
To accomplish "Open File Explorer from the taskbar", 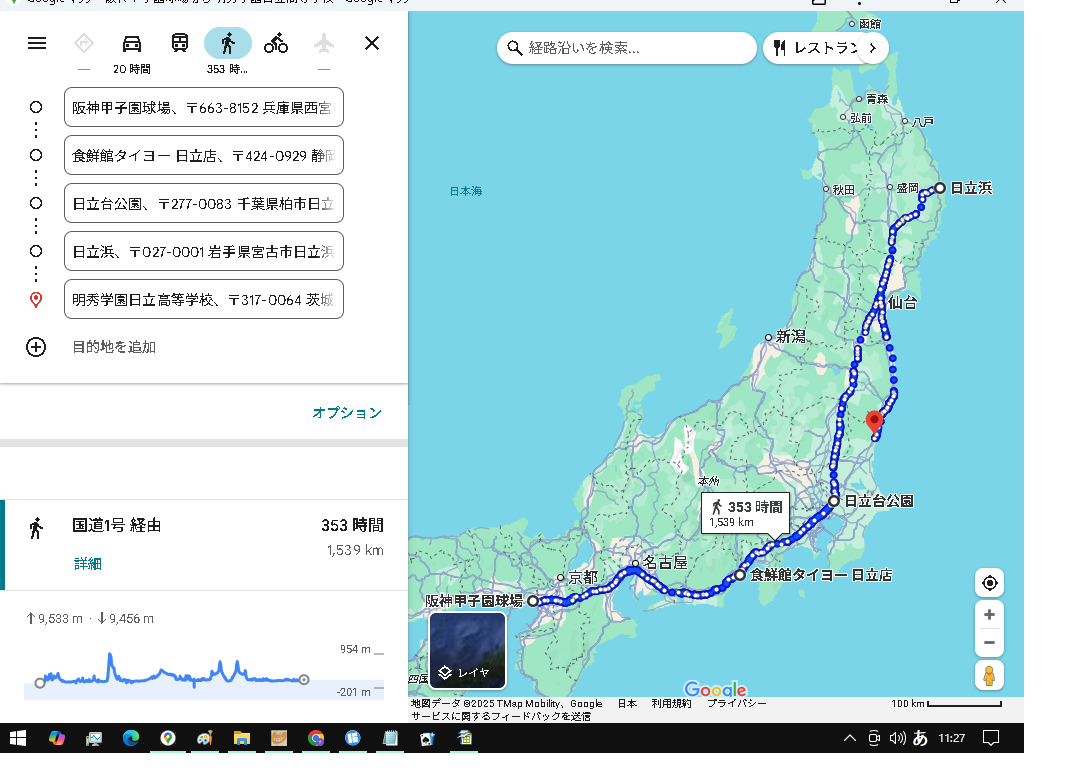I will pyautogui.click(x=242, y=738).
